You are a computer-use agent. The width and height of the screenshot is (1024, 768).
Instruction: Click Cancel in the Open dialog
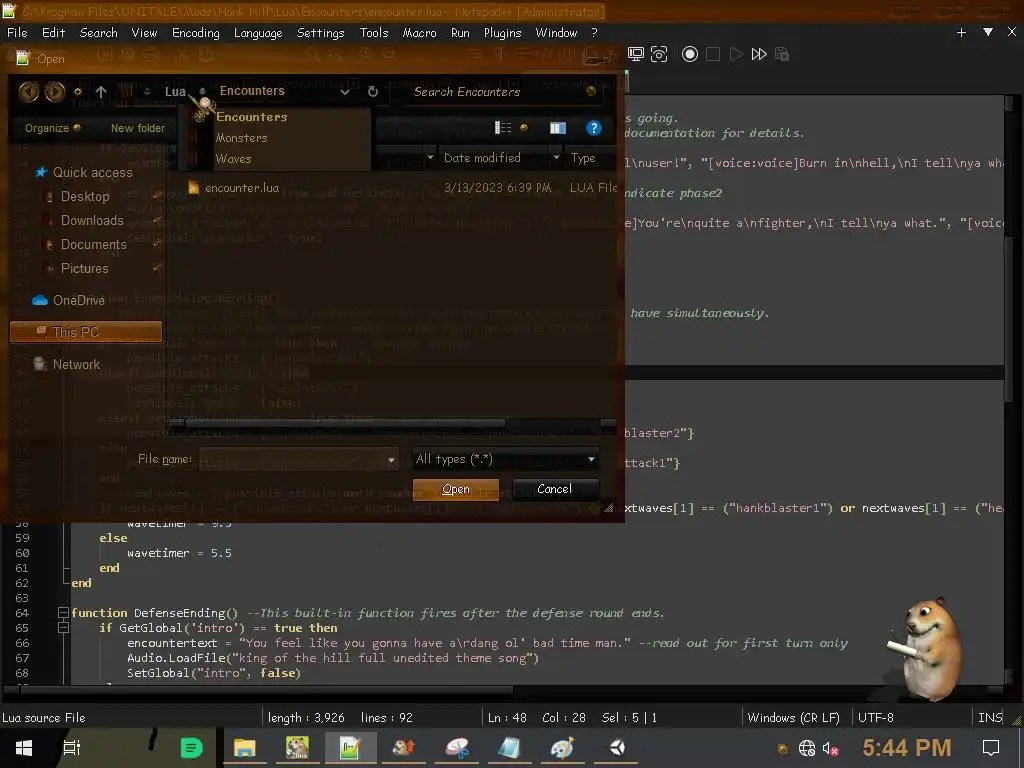tap(554, 488)
